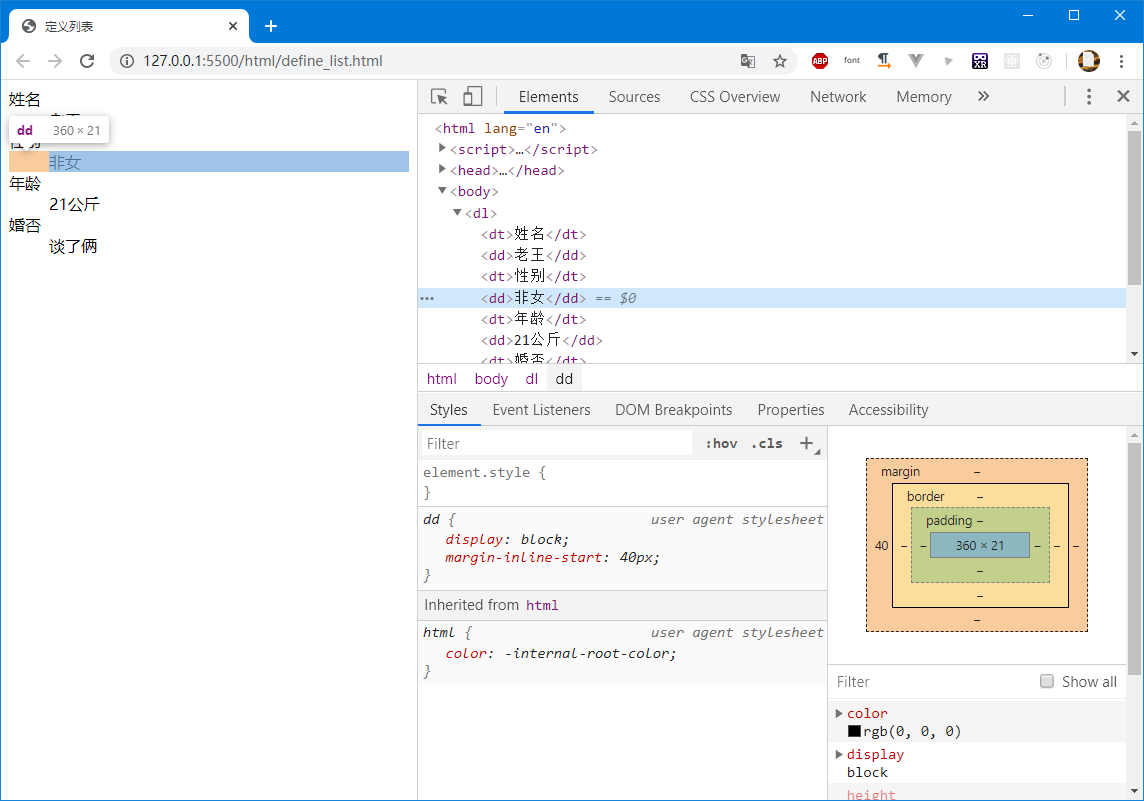This screenshot has width=1144, height=801.
Task: Bookmark this page with the star
Action: click(x=780, y=61)
